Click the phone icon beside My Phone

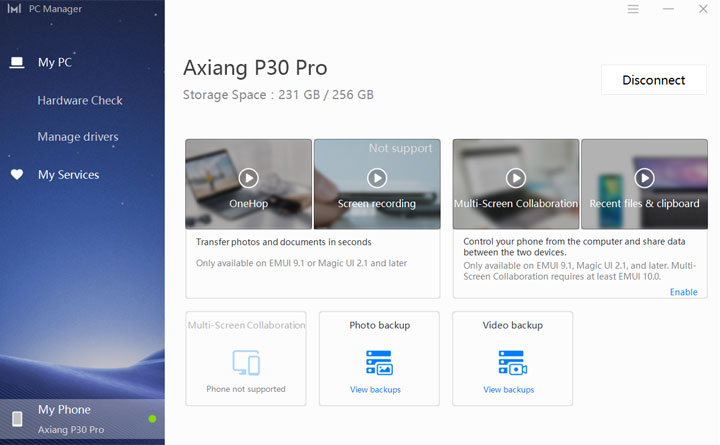[17, 419]
